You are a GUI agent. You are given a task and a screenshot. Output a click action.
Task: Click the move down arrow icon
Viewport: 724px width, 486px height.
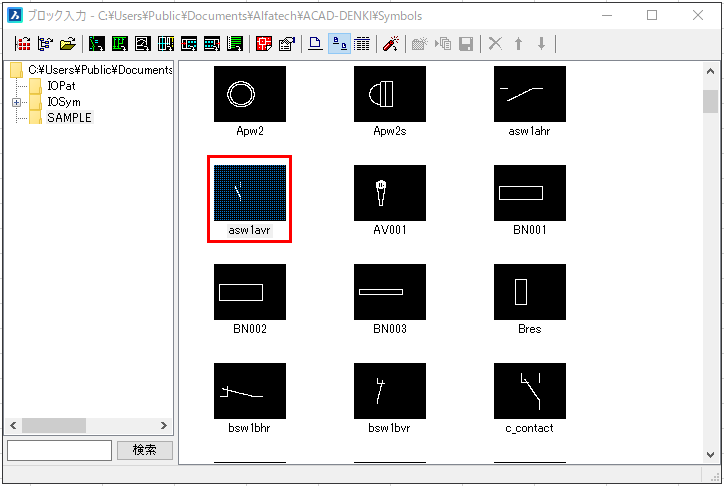coord(541,44)
